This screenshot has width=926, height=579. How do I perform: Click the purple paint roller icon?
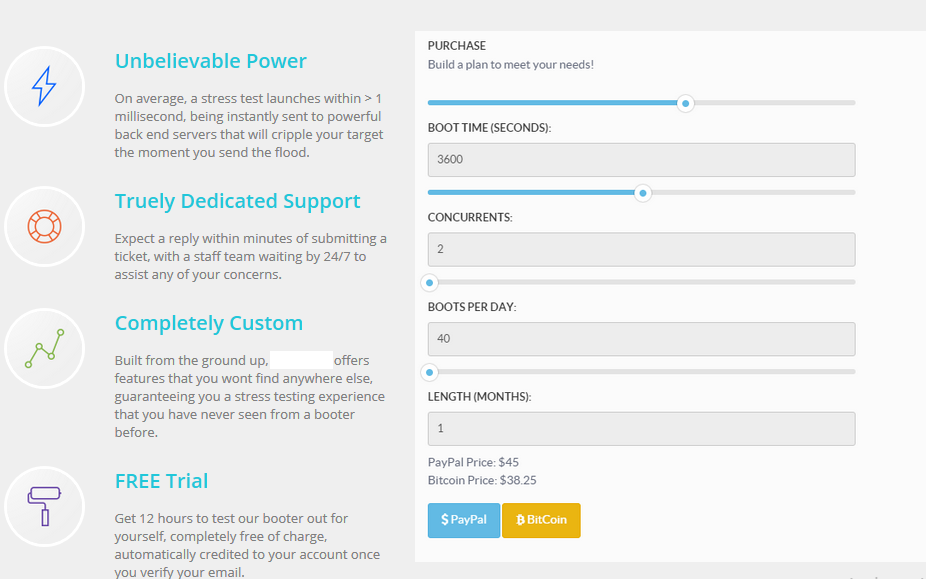click(44, 506)
